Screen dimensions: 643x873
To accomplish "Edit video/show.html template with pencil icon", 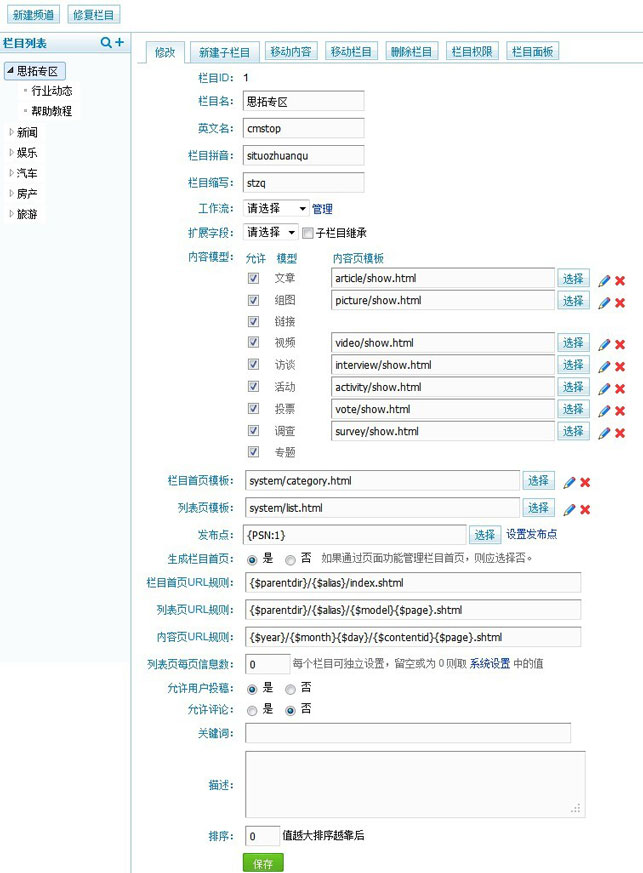I will coord(604,345).
